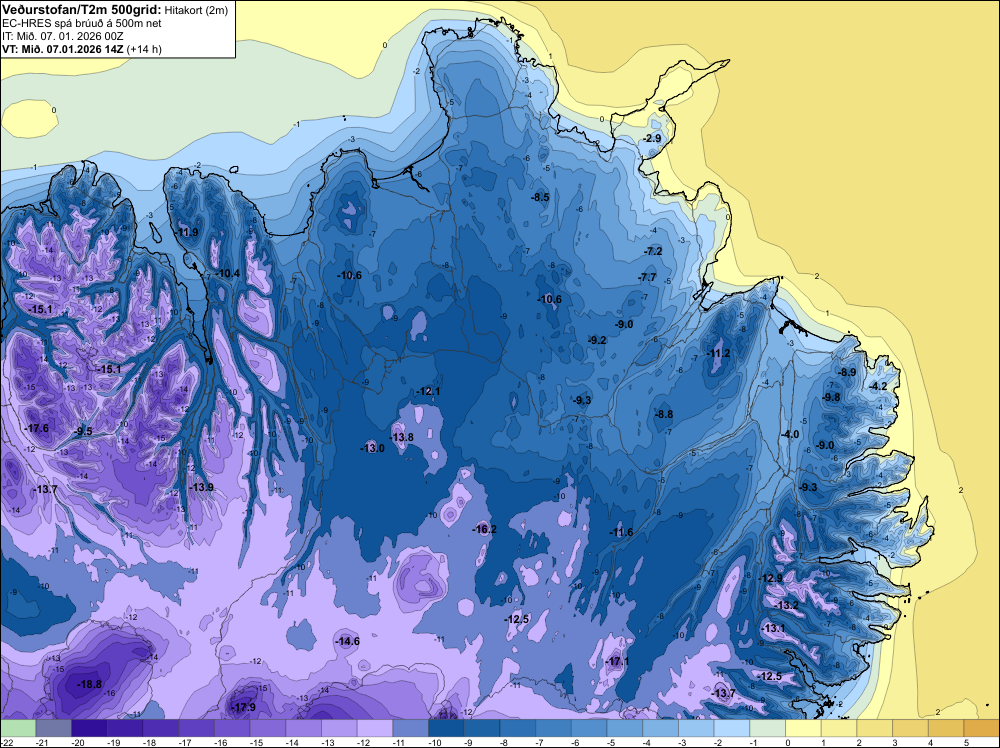Select the orange legend swatch labeled 5

[x=982, y=728]
